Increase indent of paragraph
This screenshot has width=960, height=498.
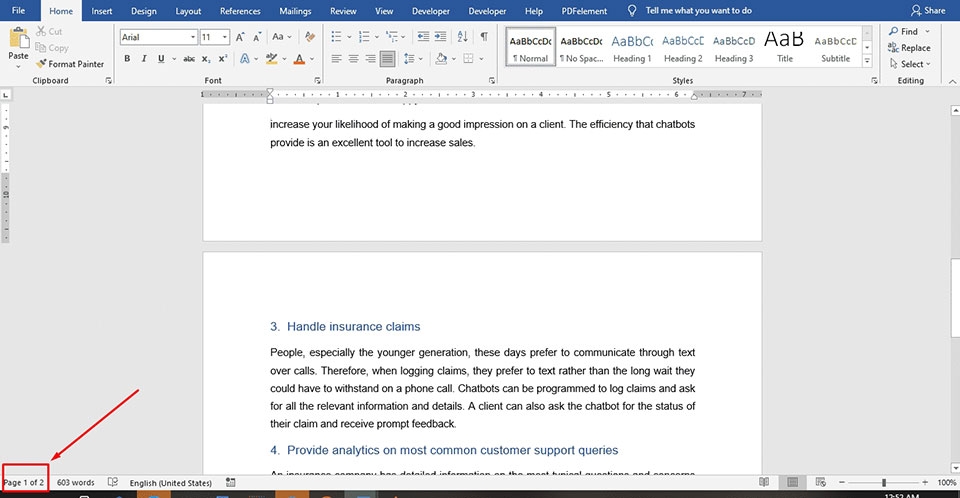[440, 37]
